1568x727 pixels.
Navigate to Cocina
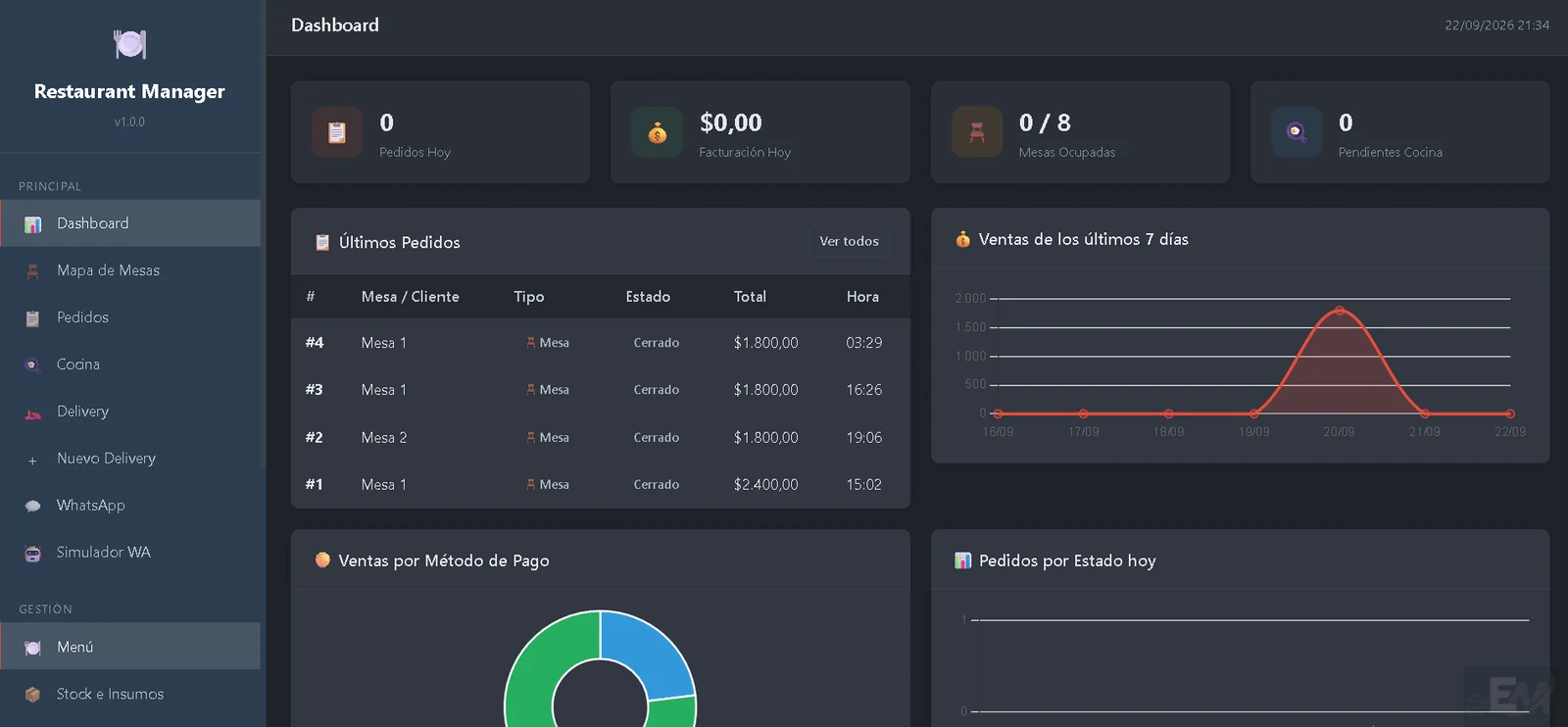coord(130,364)
